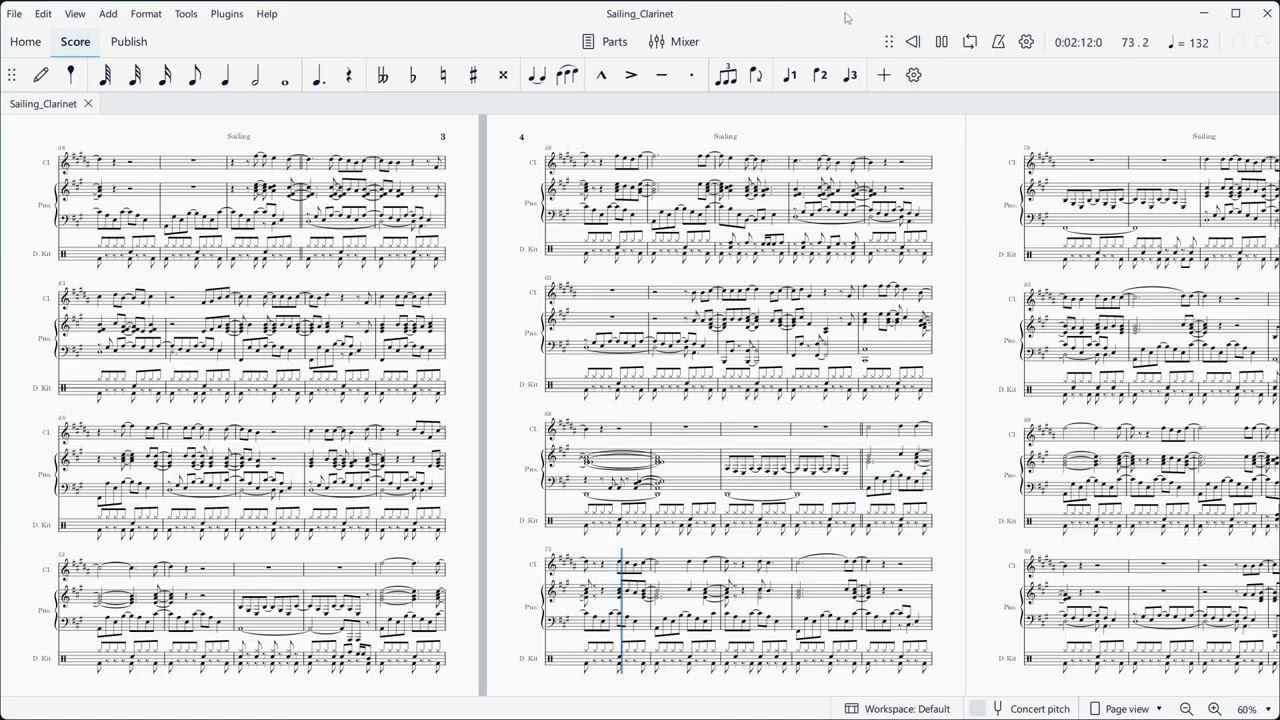Select the 16th note duration
Screen dimensions: 1280x720
pyautogui.click(x=165, y=75)
